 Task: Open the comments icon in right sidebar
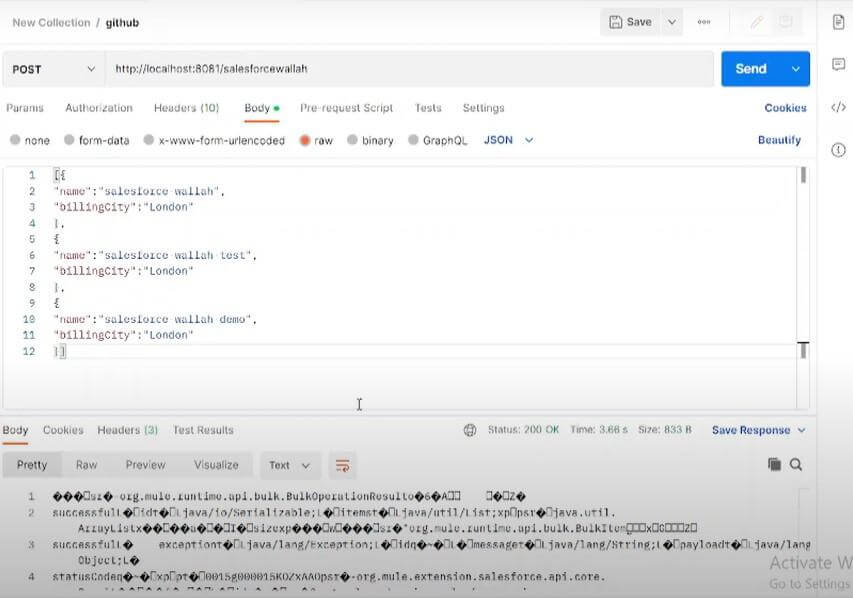838,64
